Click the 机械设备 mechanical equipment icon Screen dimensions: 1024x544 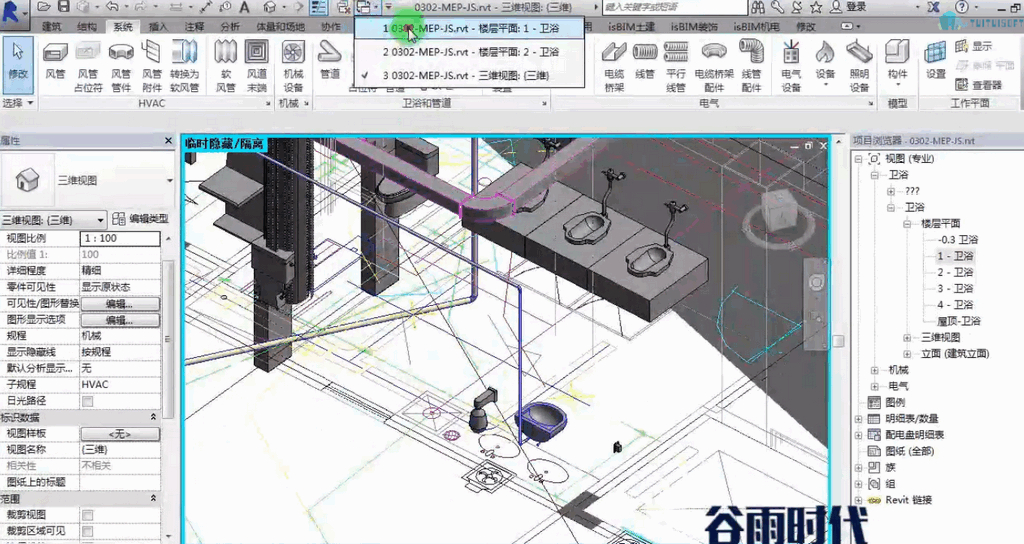(293, 65)
